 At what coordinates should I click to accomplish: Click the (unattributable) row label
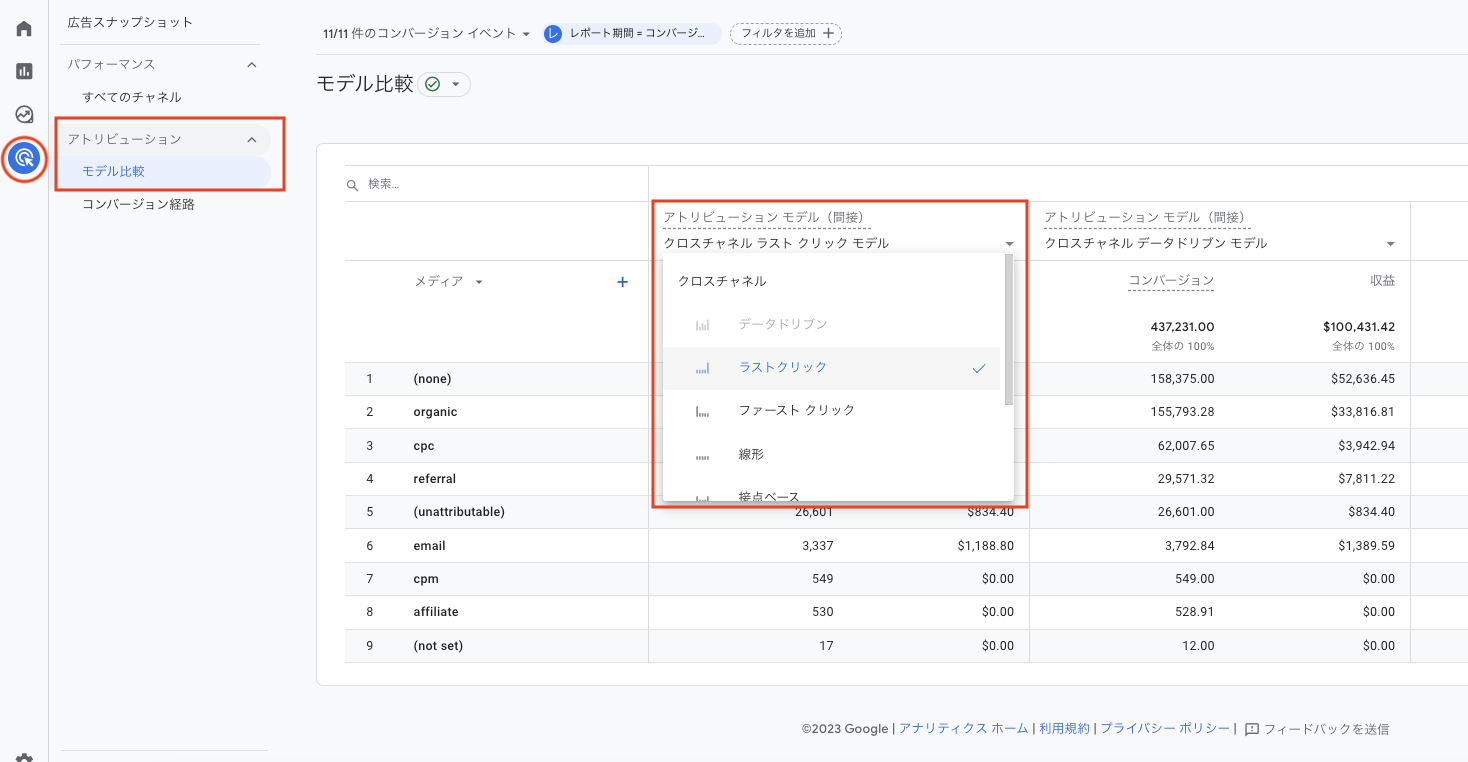click(459, 512)
